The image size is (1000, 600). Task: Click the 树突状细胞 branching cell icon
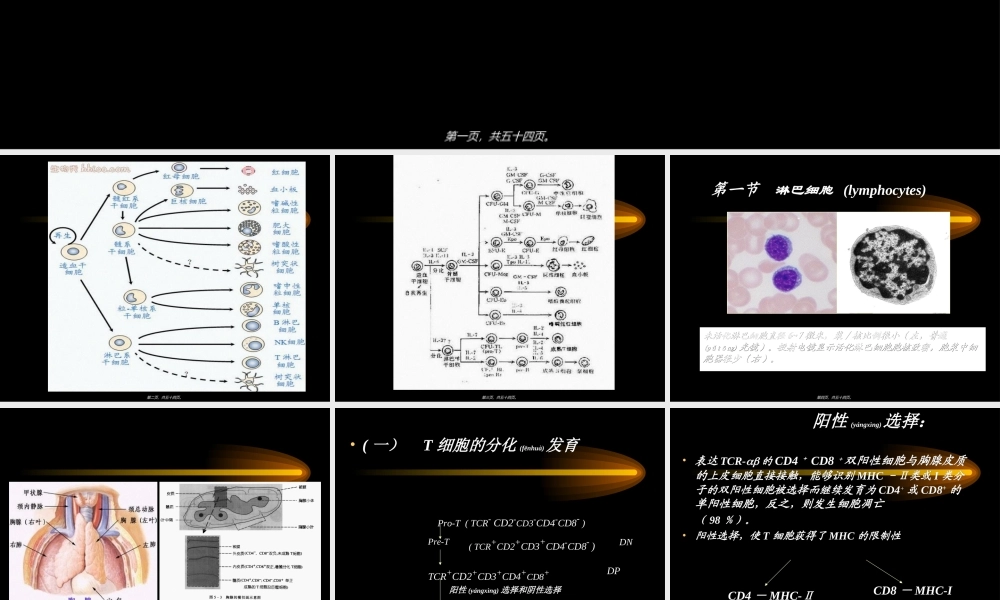click(248, 266)
